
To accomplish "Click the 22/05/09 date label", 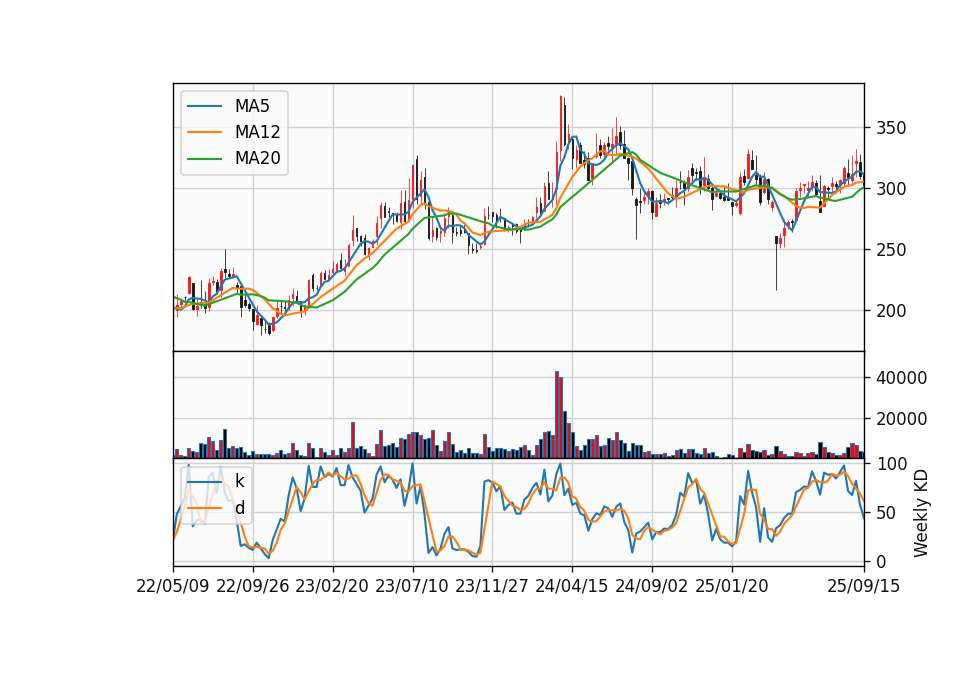I will [x=173, y=586].
